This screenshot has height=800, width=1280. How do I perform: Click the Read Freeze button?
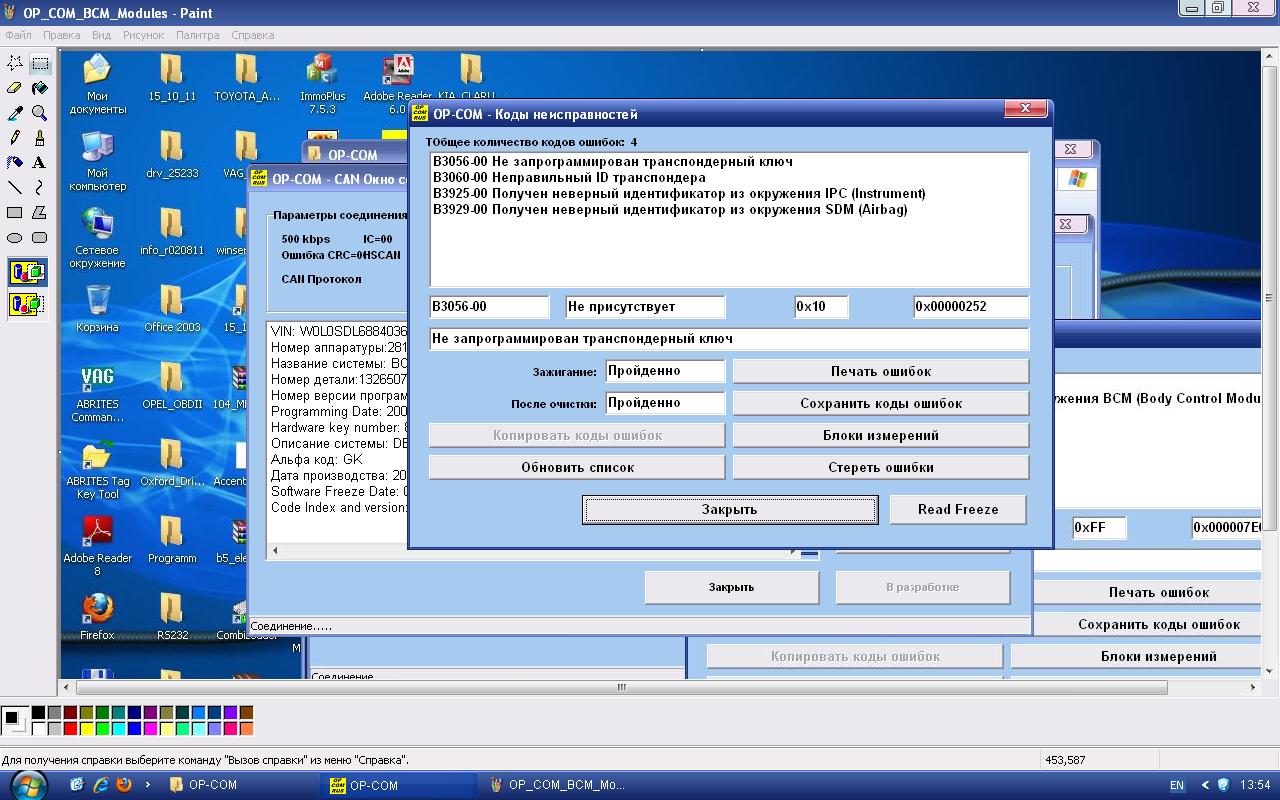click(958, 509)
